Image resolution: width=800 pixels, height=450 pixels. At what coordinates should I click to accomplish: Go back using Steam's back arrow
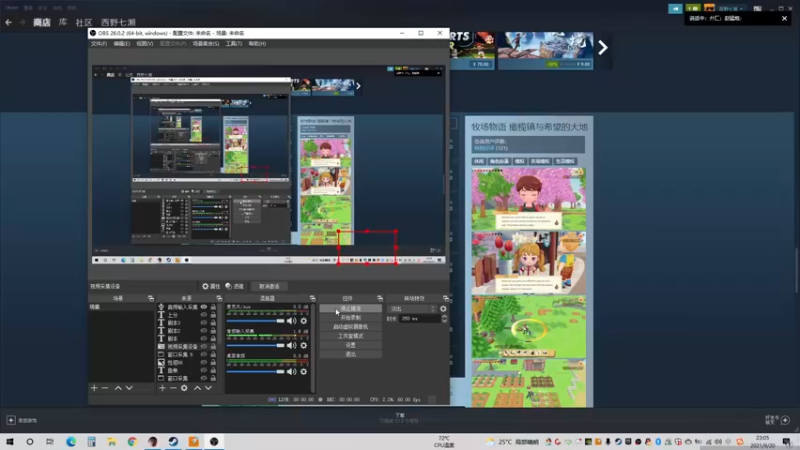click(x=8, y=22)
